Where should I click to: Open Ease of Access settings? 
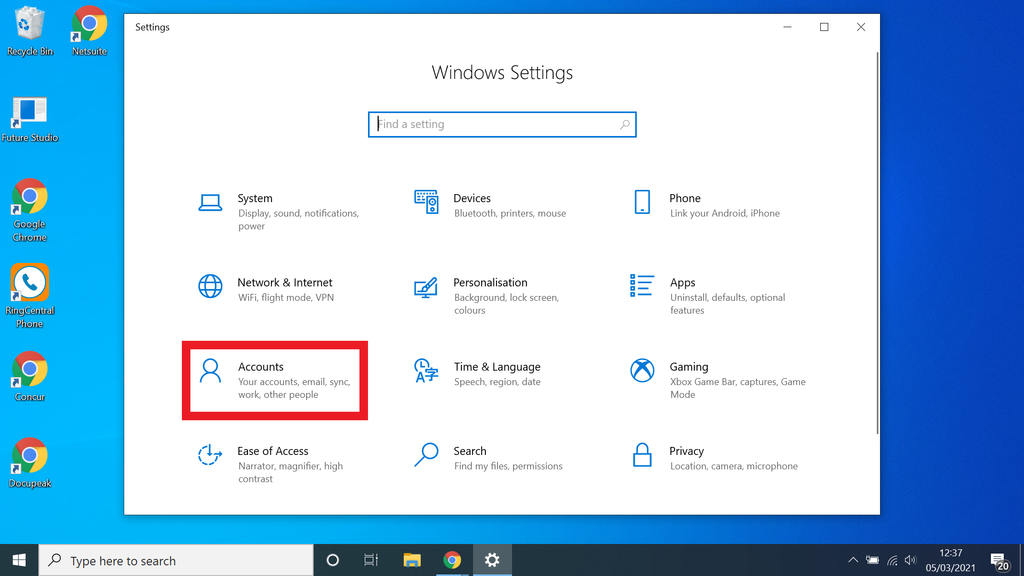click(275, 458)
